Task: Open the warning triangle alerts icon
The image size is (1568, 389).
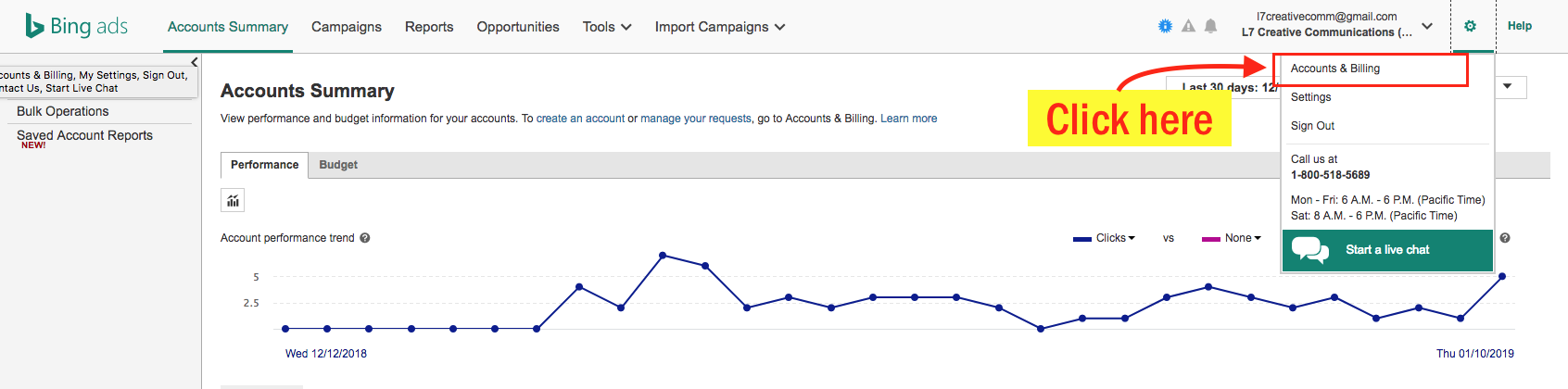Action: pyautogui.click(x=1188, y=26)
